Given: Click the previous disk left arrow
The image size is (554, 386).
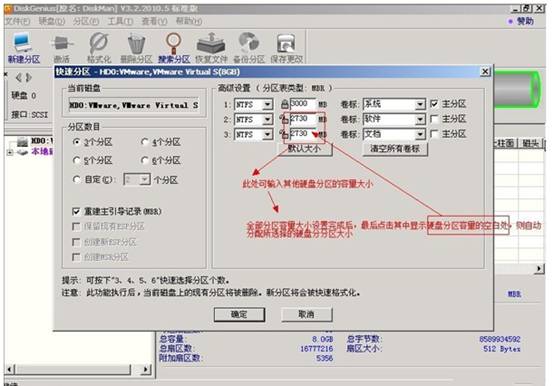Looking at the screenshot, I should tap(19, 77).
